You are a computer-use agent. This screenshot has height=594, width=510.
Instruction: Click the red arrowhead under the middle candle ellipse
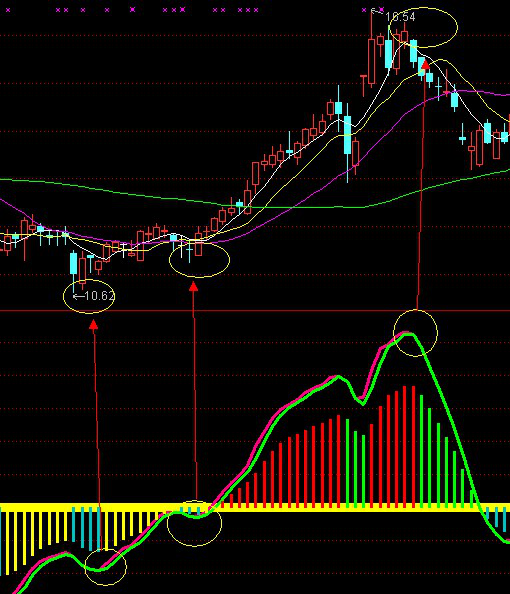coord(194,287)
